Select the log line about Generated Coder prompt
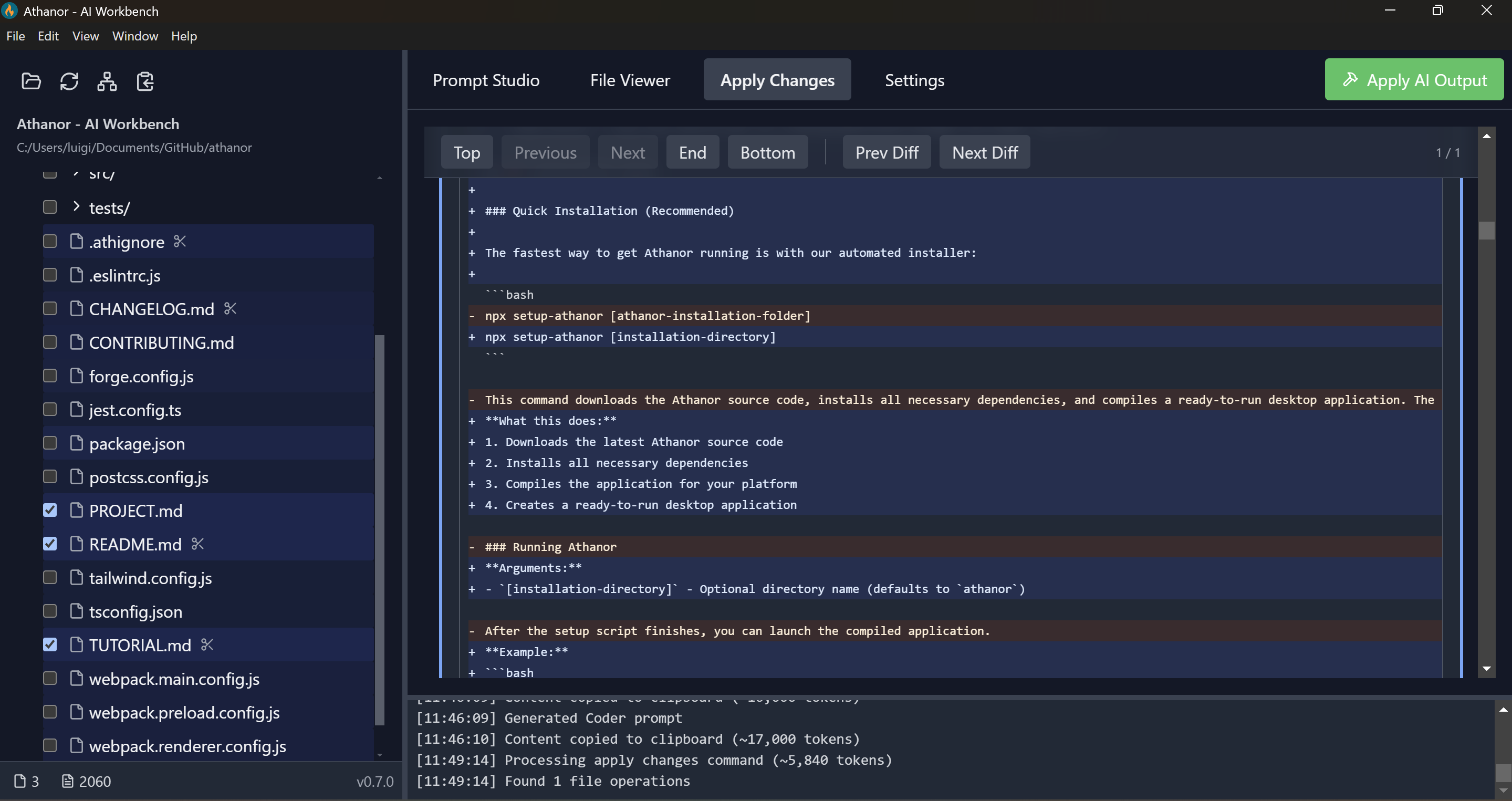Viewport: 1512px width, 801px height. [x=549, y=717]
